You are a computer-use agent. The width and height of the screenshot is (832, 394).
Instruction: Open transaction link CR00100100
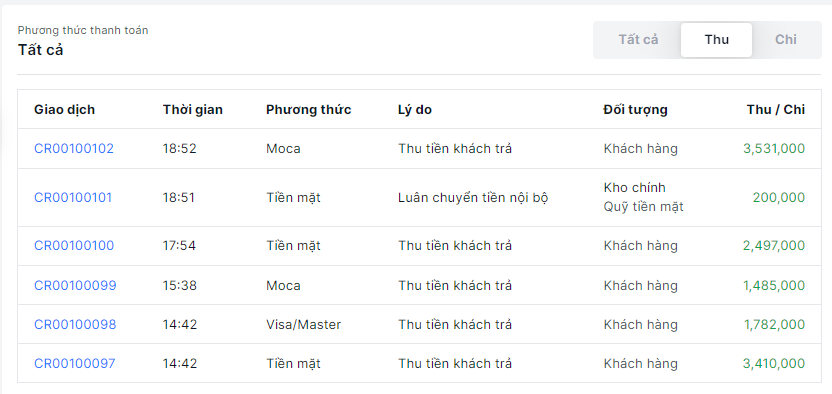74,246
